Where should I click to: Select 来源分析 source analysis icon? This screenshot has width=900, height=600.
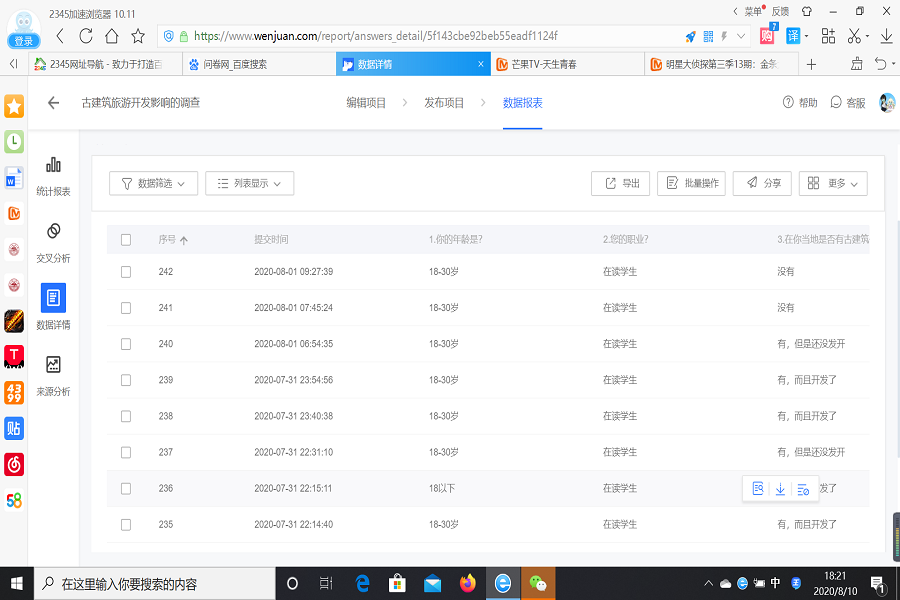(x=53, y=375)
